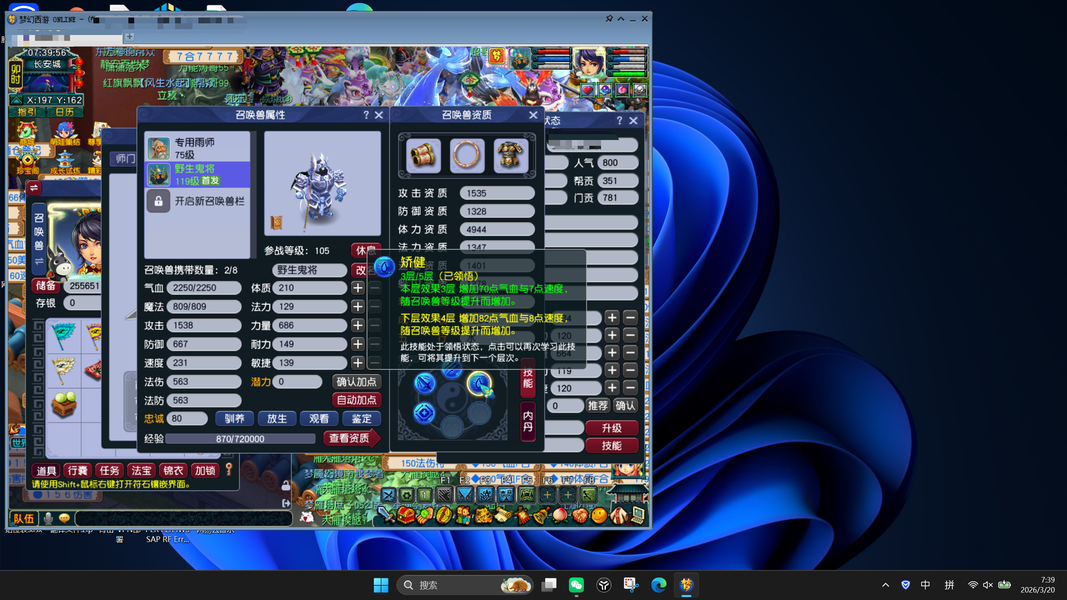The image size is (1067, 600).
Task: Click the red heart buff icon
Action: 589,89
